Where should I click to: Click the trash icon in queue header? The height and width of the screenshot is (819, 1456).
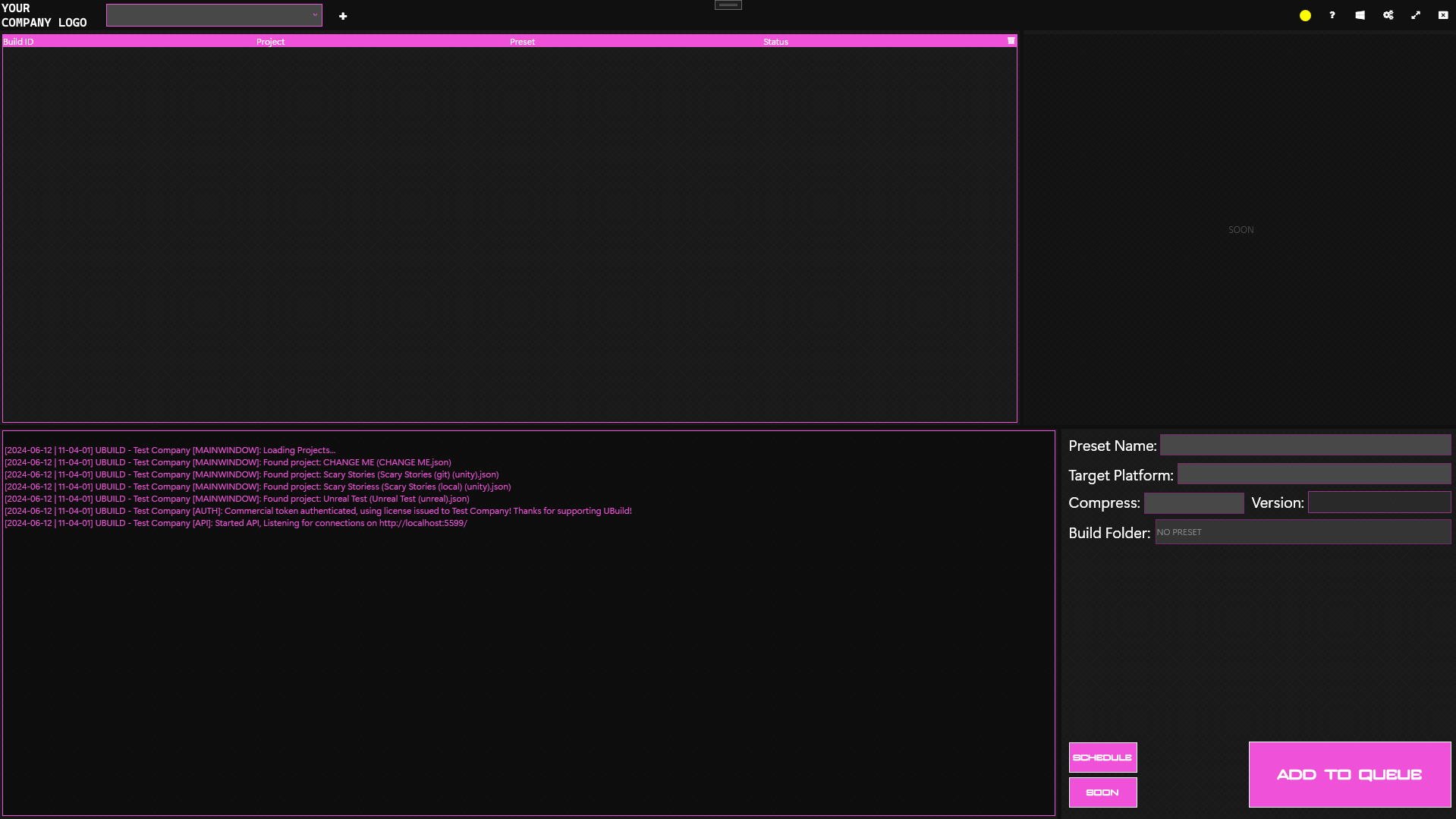tap(1011, 41)
